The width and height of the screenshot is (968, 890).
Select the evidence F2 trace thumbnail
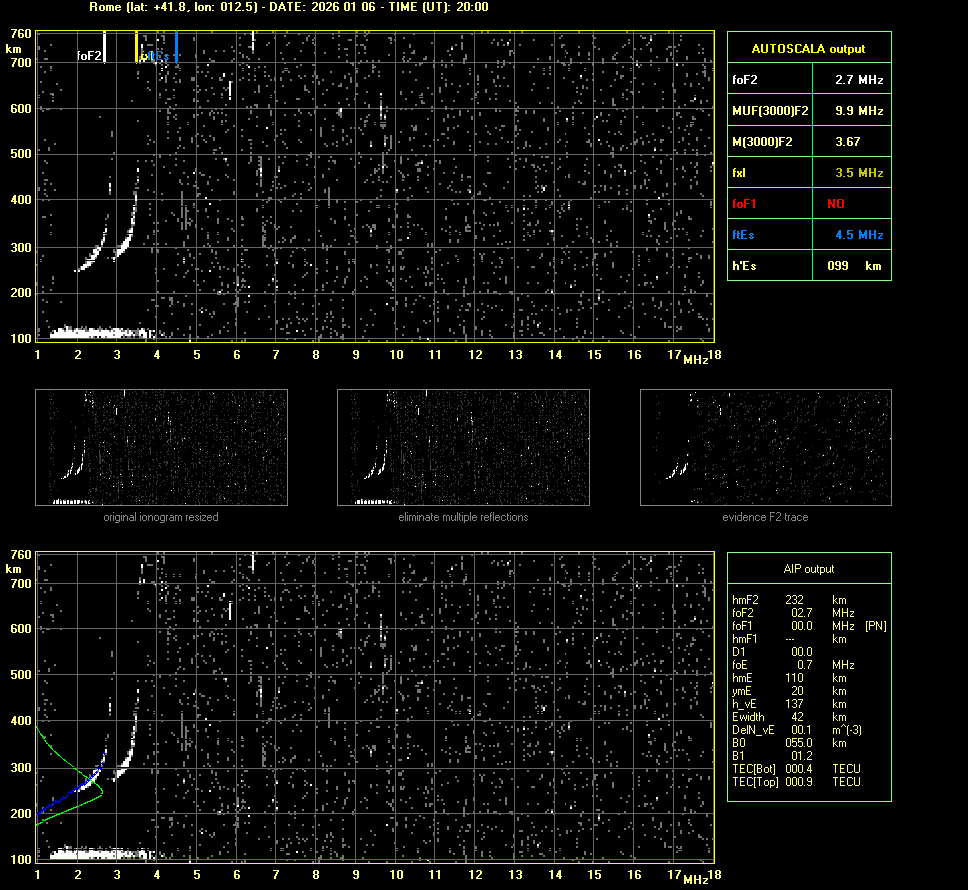pyautogui.click(x=765, y=447)
